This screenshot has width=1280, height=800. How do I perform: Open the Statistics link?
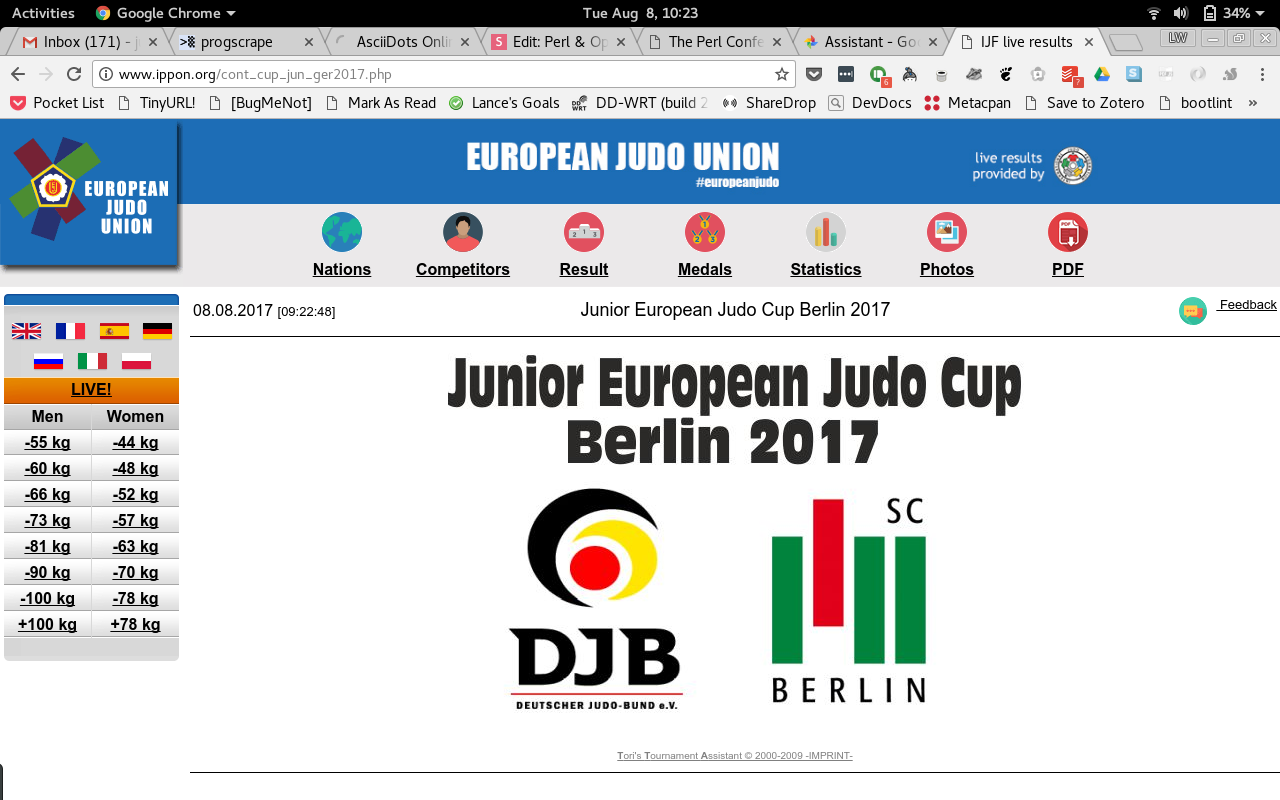(826, 269)
